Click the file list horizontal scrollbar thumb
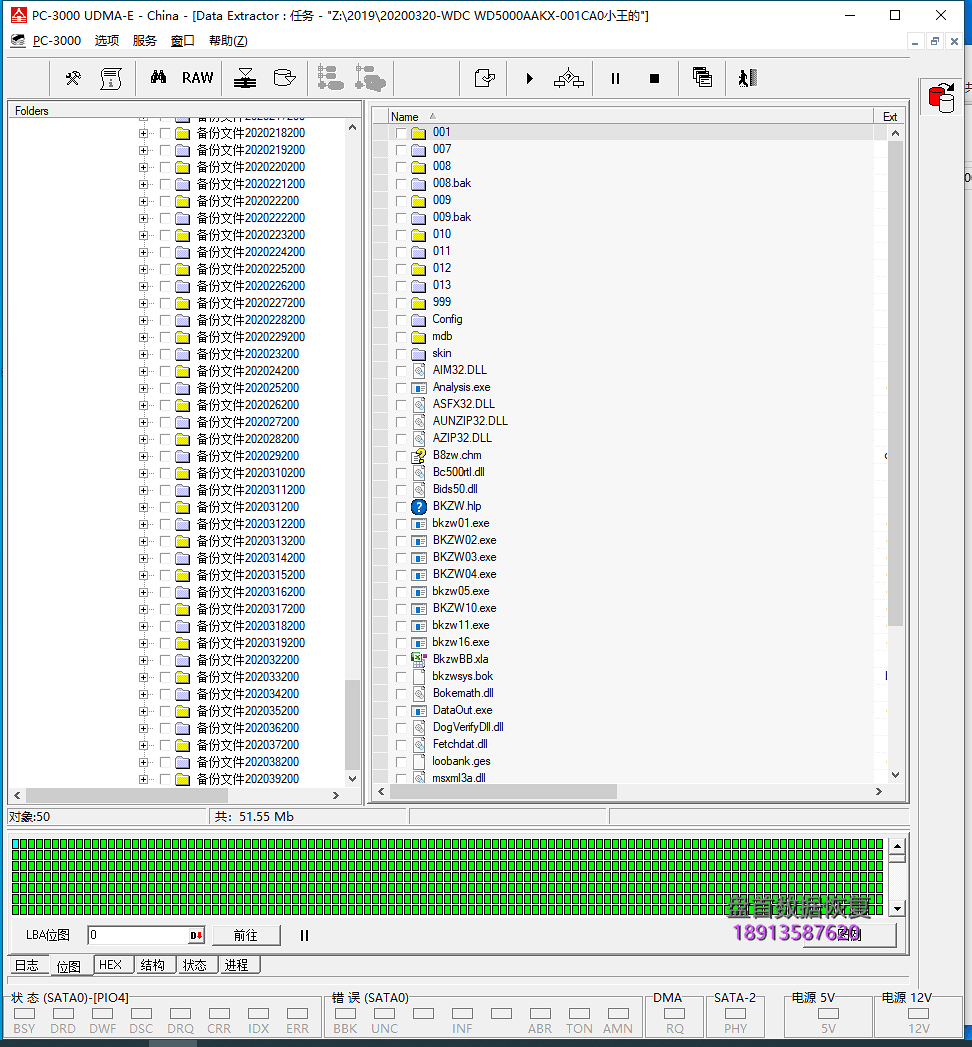This screenshot has width=972, height=1047. tap(503, 792)
